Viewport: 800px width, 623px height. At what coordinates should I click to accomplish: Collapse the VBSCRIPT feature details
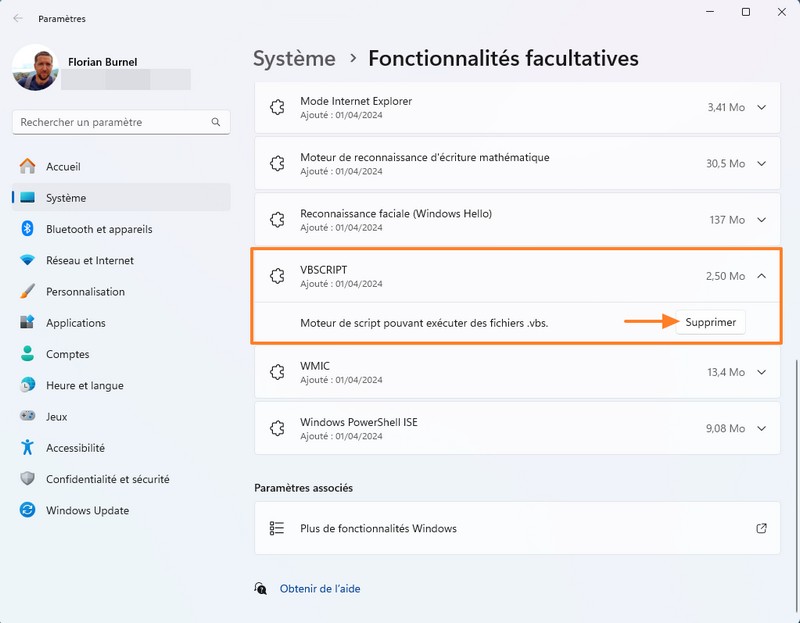point(762,276)
